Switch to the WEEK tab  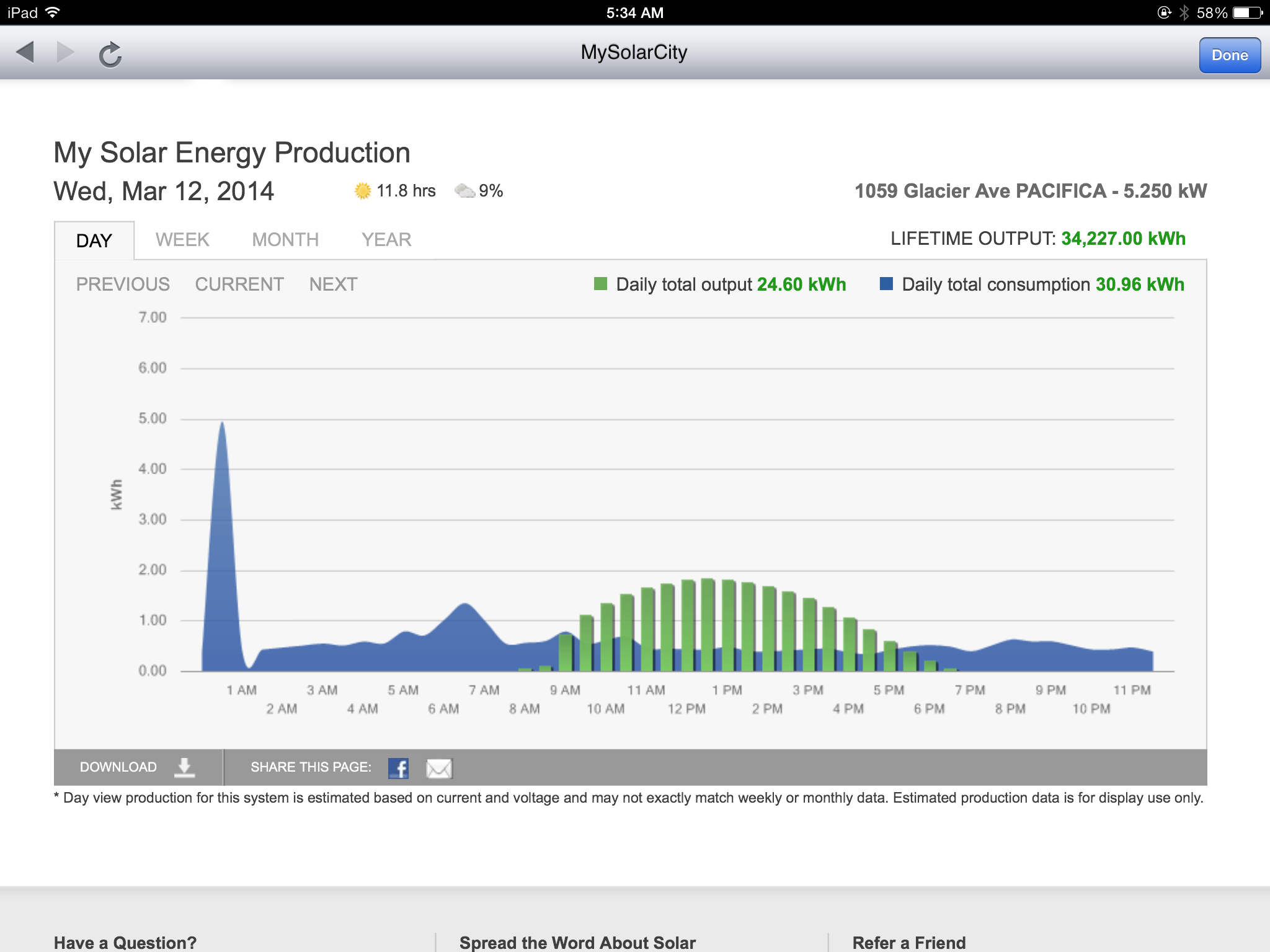pyautogui.click(x=182, y=240)
